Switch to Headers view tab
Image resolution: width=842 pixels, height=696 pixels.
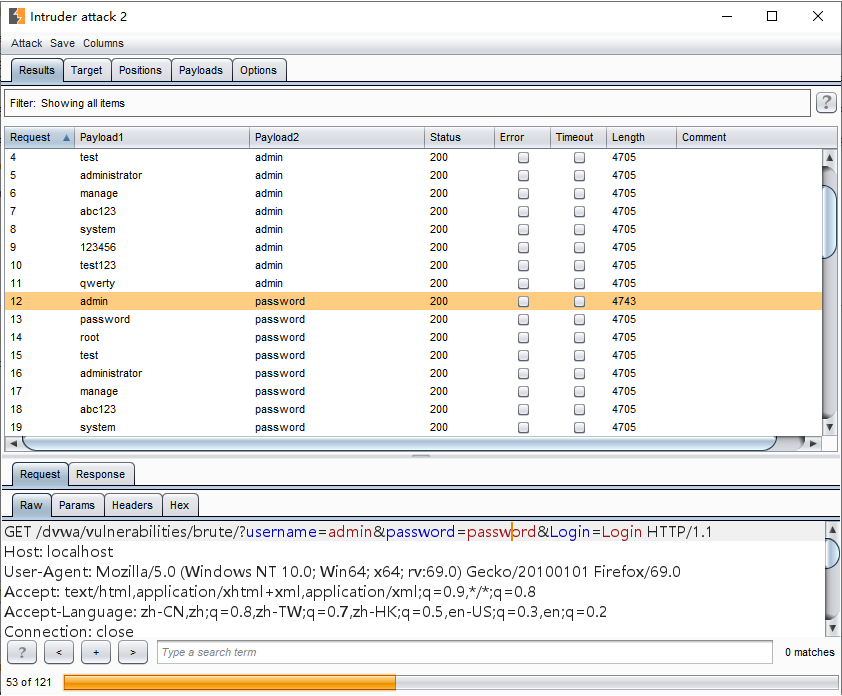point(132,505)
